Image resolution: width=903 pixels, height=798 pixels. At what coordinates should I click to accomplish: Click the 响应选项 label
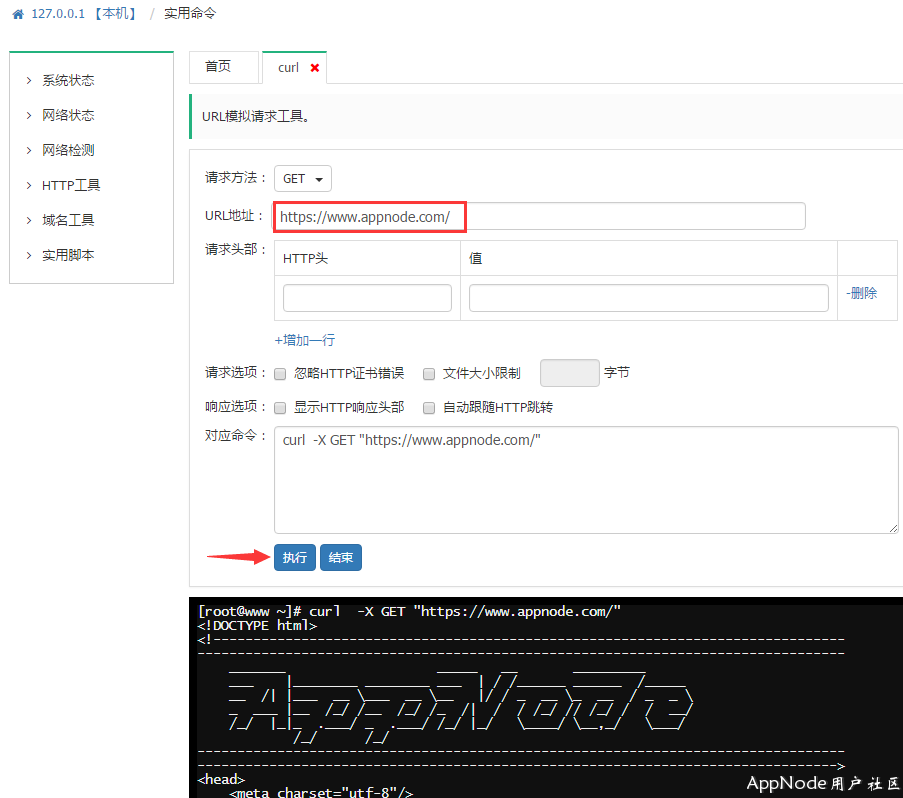(x=236, y=407)
